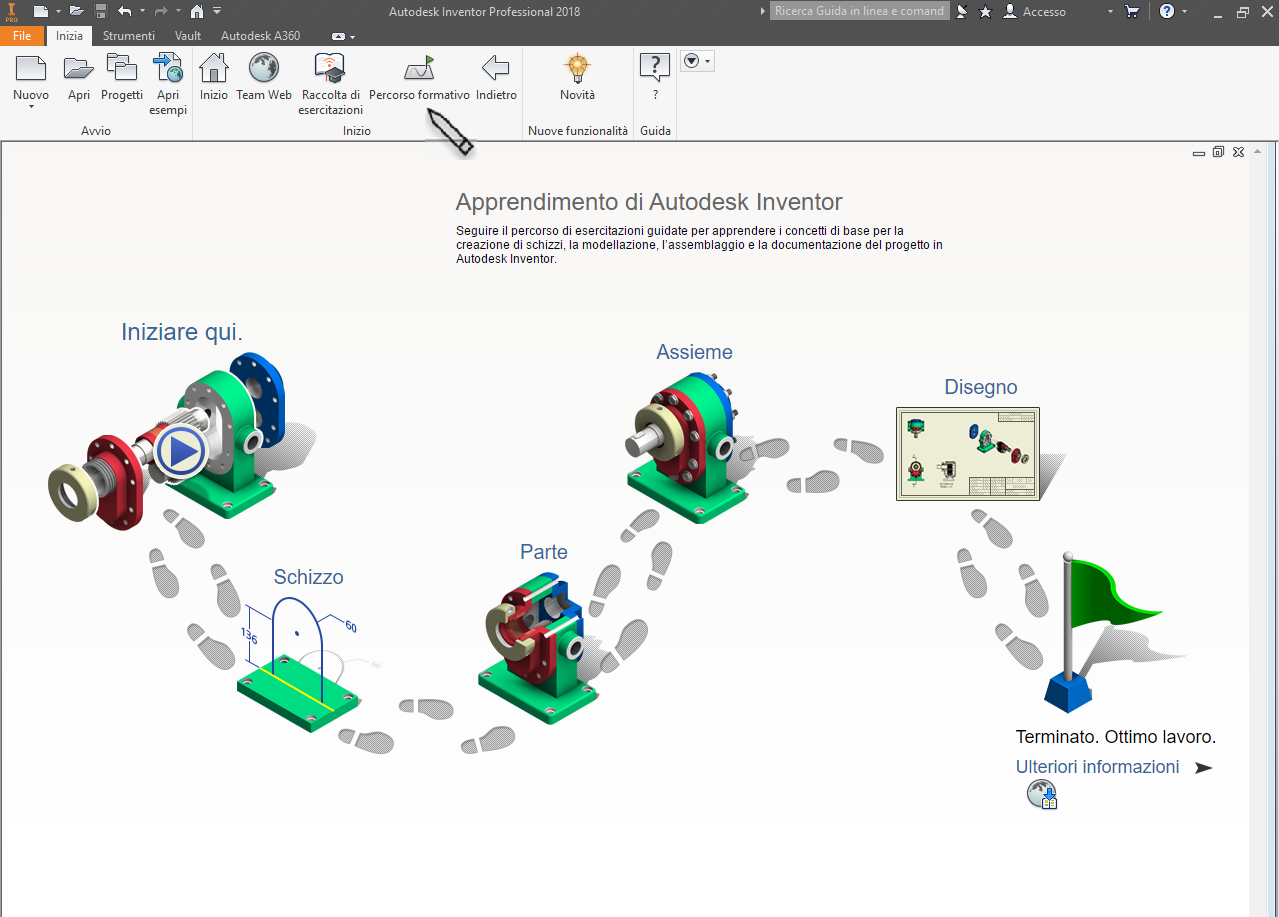The width and height of the screenshot is (1279, 917).
Task: Click the help search field Ricerca Guida
Action: [859, 11]
